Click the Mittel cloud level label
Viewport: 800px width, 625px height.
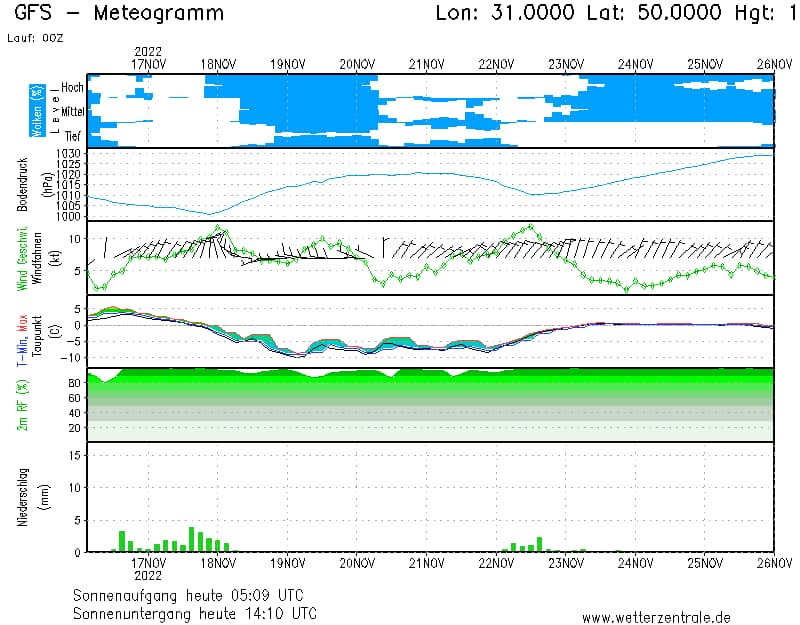(71, 113)
